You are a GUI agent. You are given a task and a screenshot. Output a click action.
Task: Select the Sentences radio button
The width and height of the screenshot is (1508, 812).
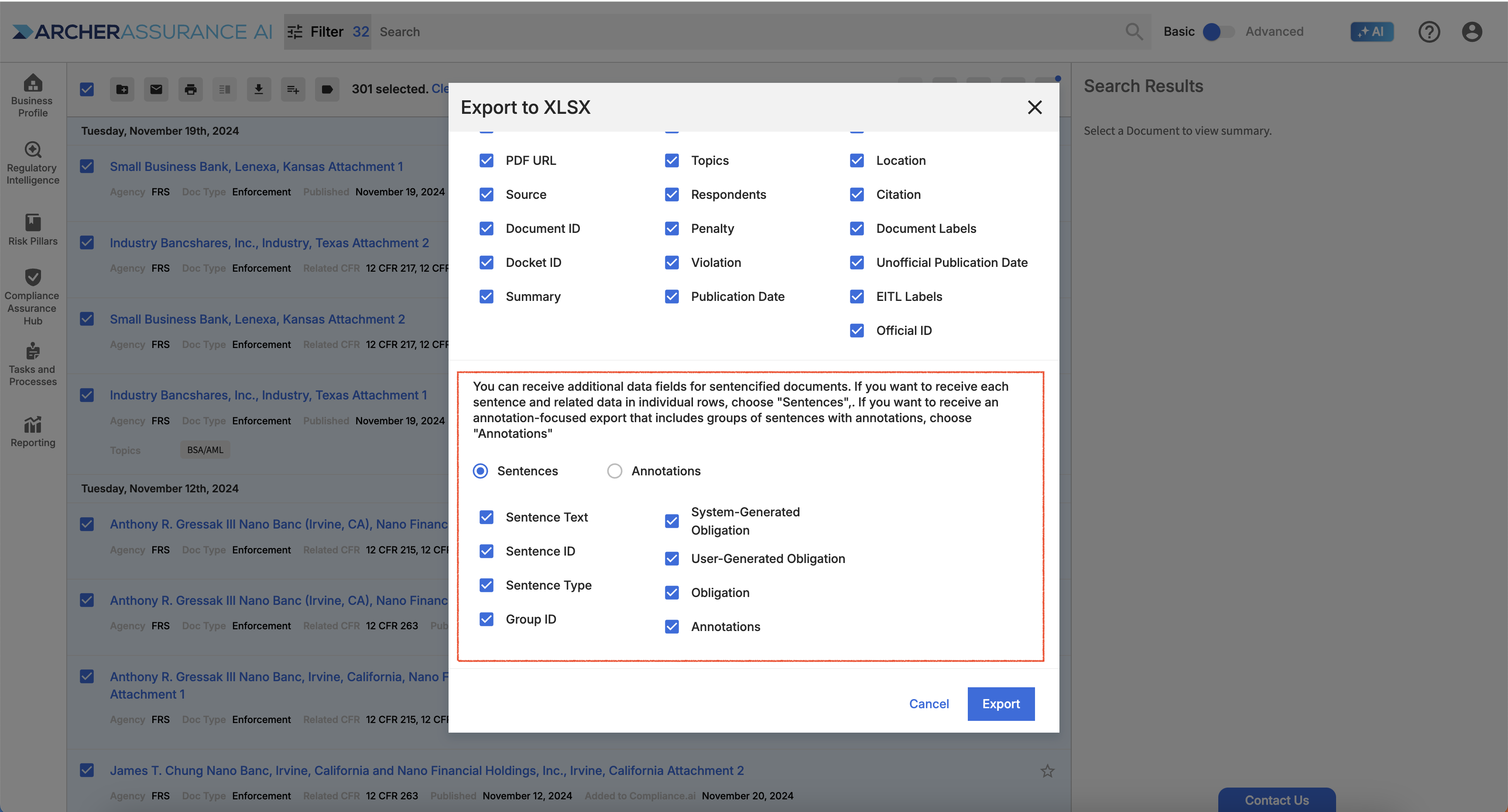coord(480,471)
